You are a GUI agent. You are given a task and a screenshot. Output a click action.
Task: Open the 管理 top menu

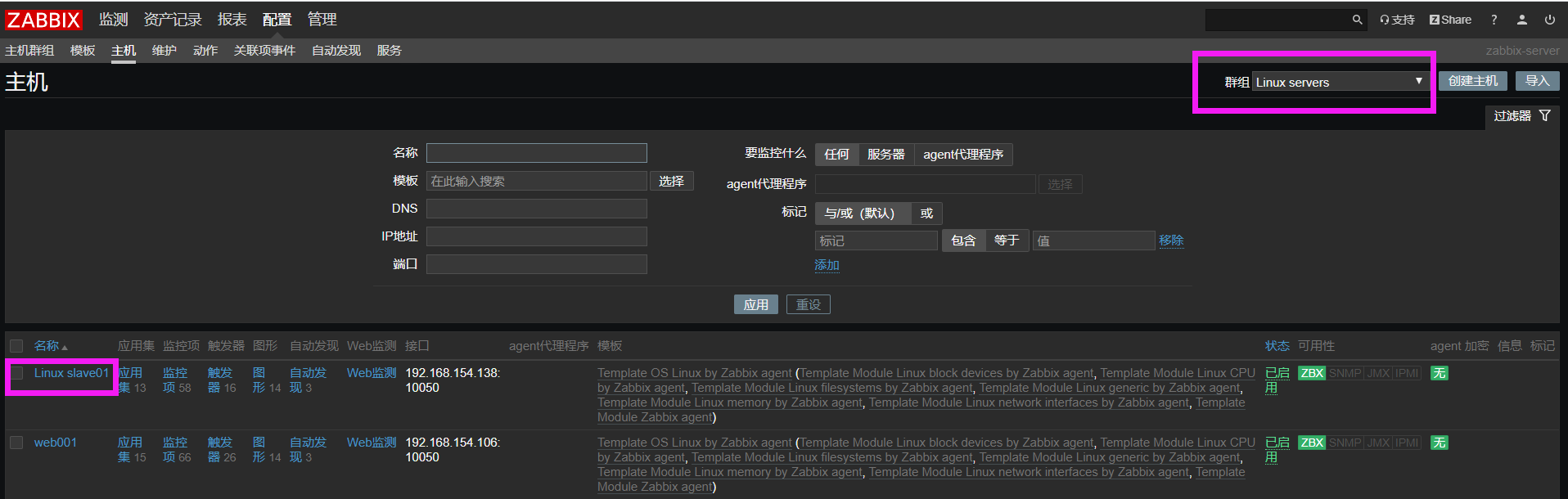322,20
